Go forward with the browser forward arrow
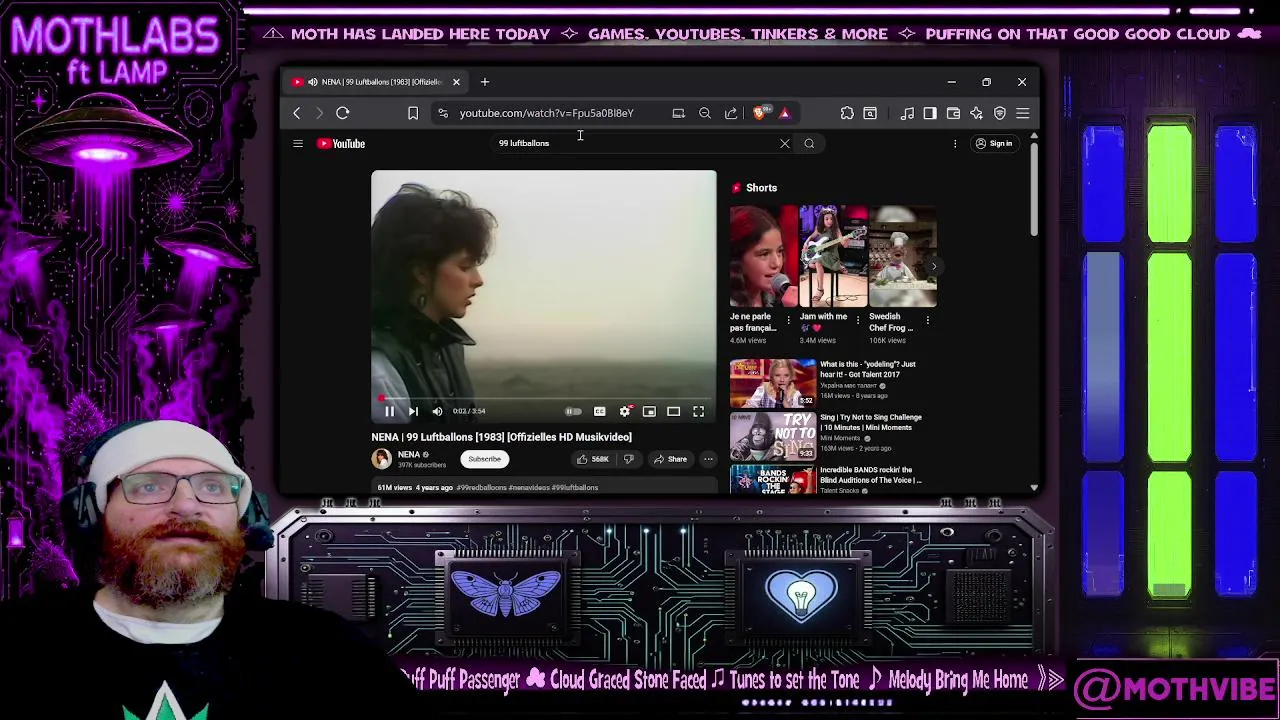The width and height of the screenshot is (1280, 720). click(319, 113)
